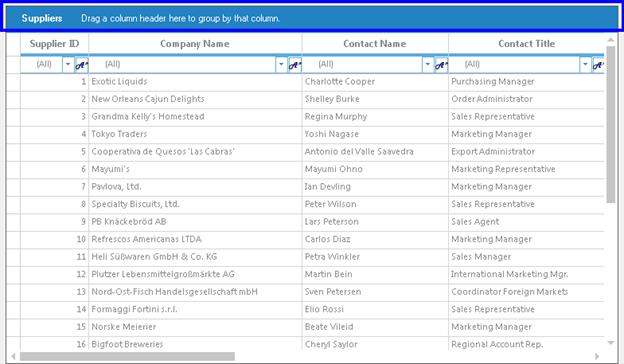Select the PB Knäckebröd AB cell
Viewport: 624px width, 364px height.
tap(195, 222)
